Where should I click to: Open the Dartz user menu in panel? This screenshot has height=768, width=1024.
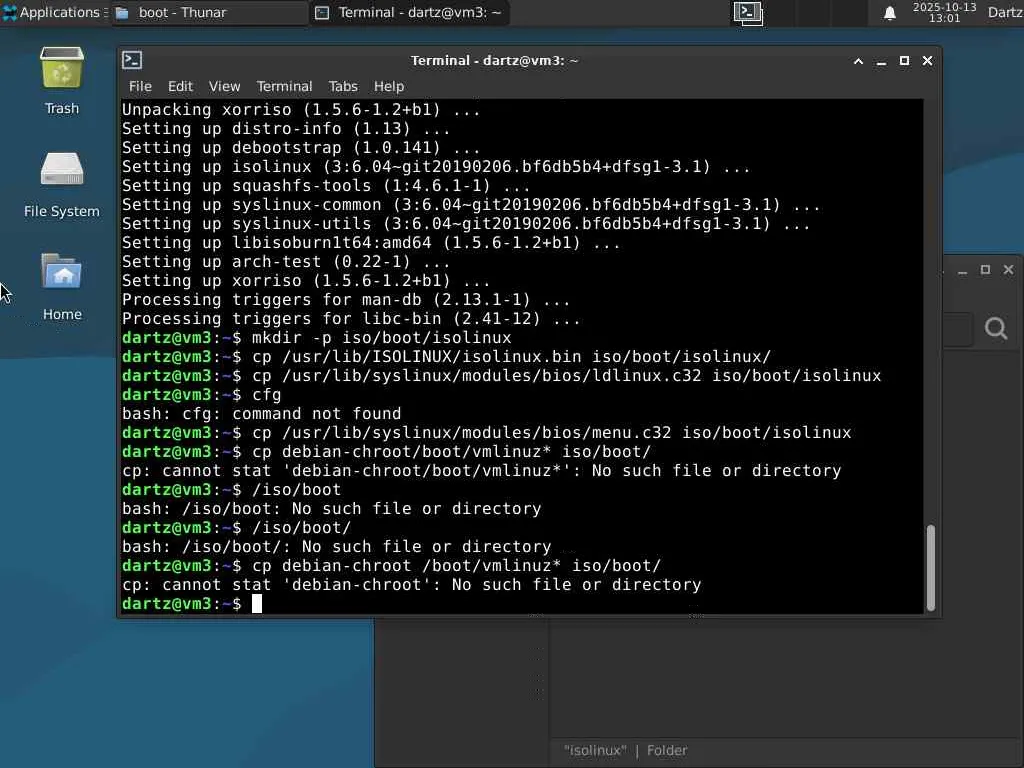point(1005,12)
